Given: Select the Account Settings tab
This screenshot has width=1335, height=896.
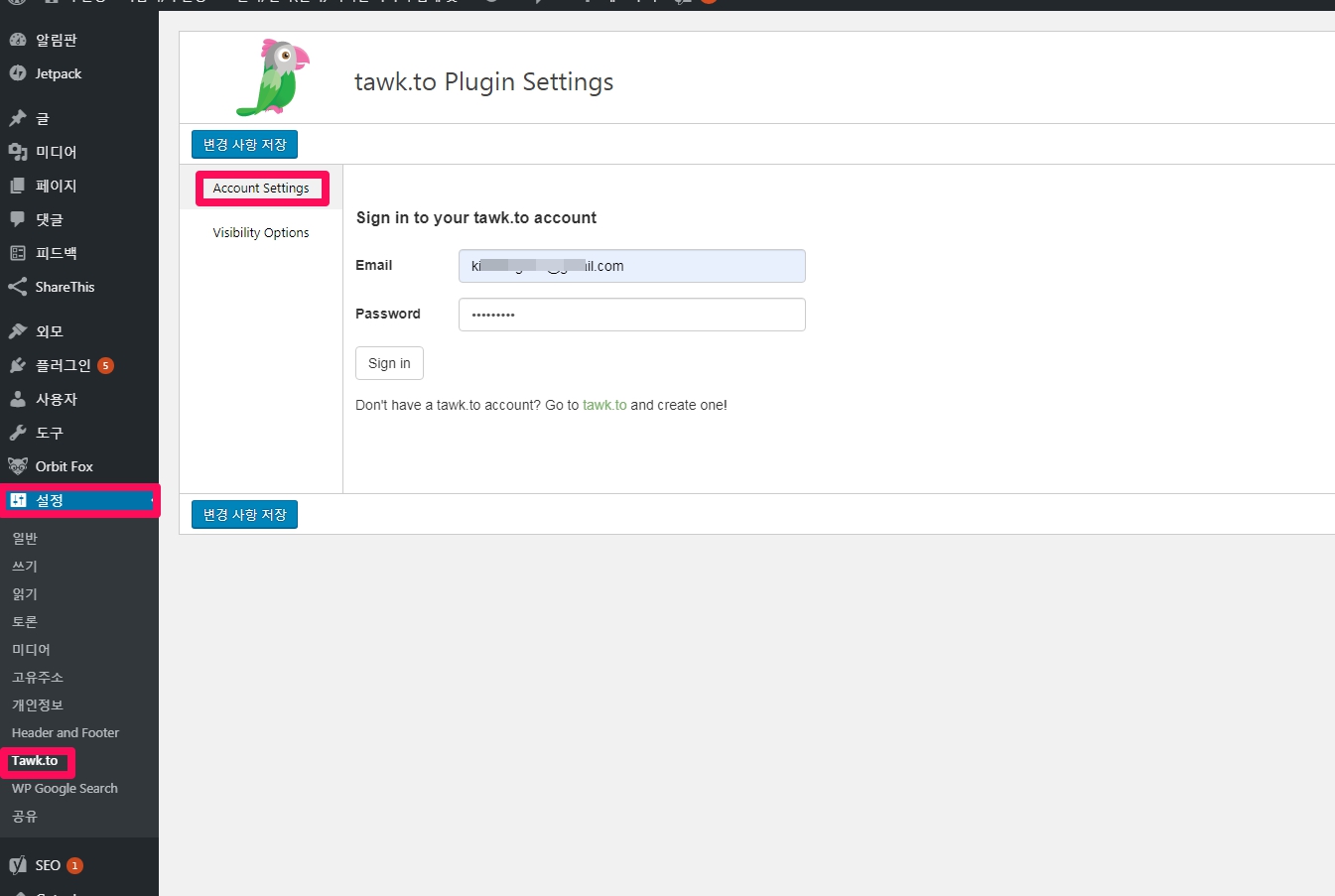Looking at the screenshot, I should 261,189.
